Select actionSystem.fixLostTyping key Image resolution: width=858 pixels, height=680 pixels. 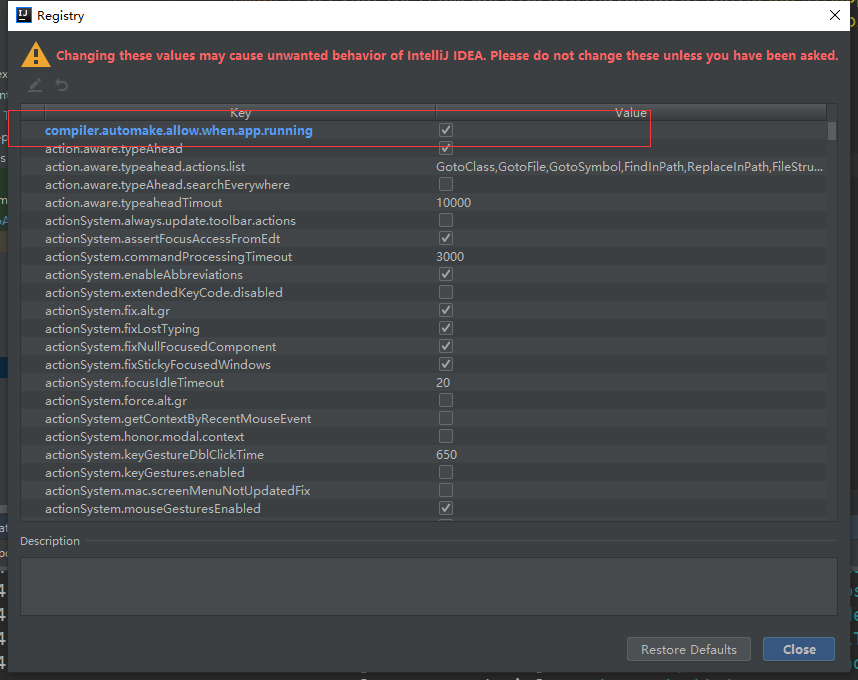(x=122, y=329)
